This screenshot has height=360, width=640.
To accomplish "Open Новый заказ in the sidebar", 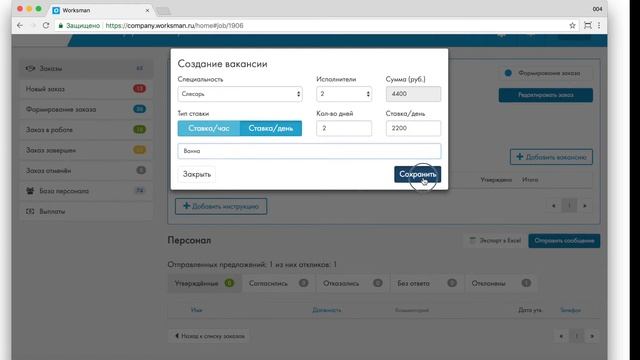I will tap(86, 89).
